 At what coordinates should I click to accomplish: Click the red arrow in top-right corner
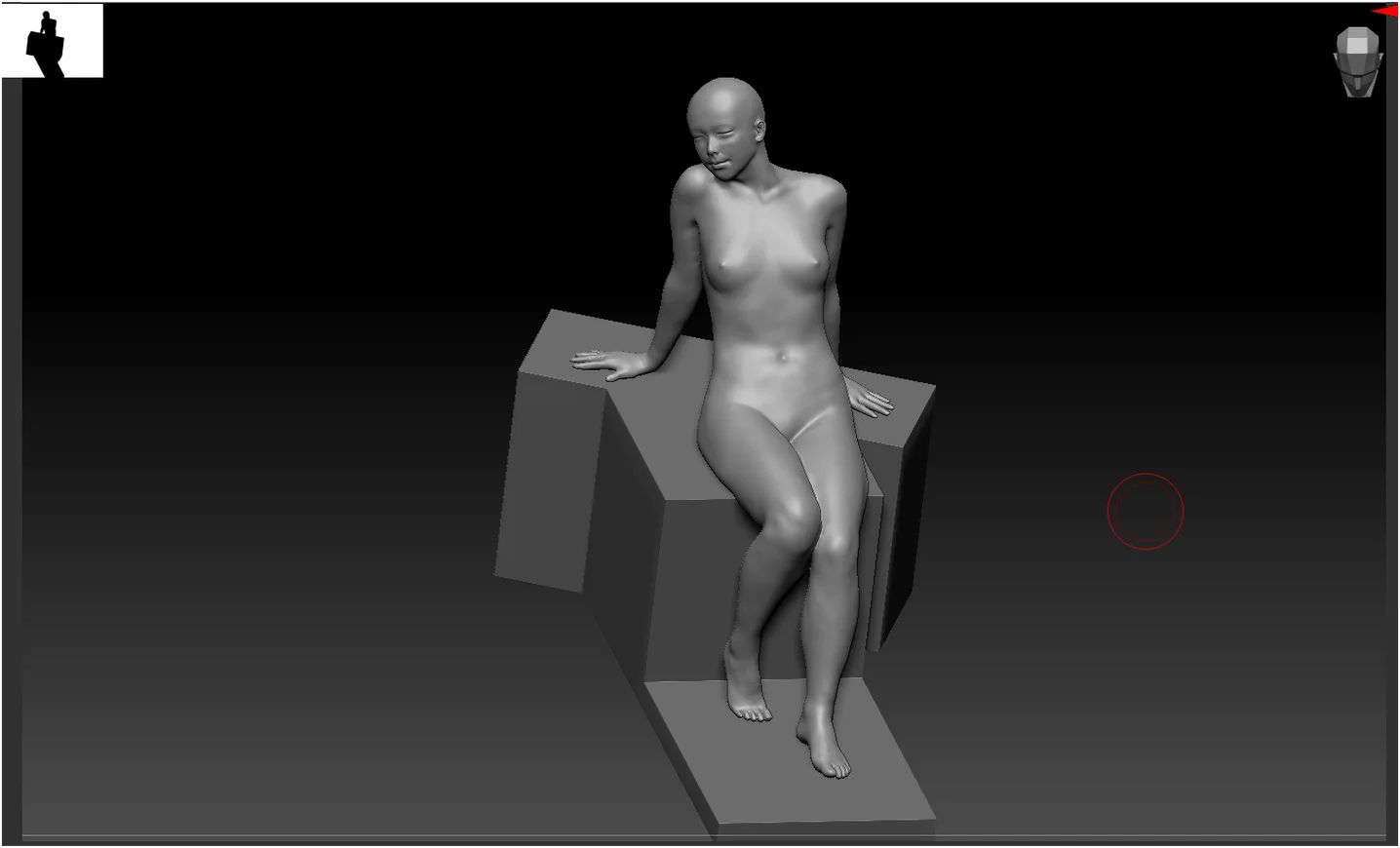[x=1385, y=11]
